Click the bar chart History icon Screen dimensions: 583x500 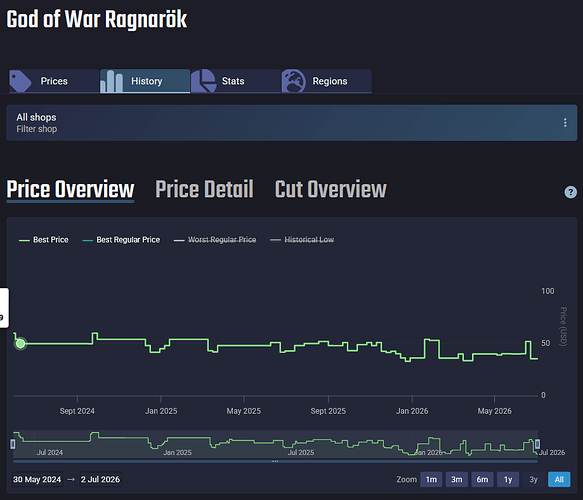[112, 81]
